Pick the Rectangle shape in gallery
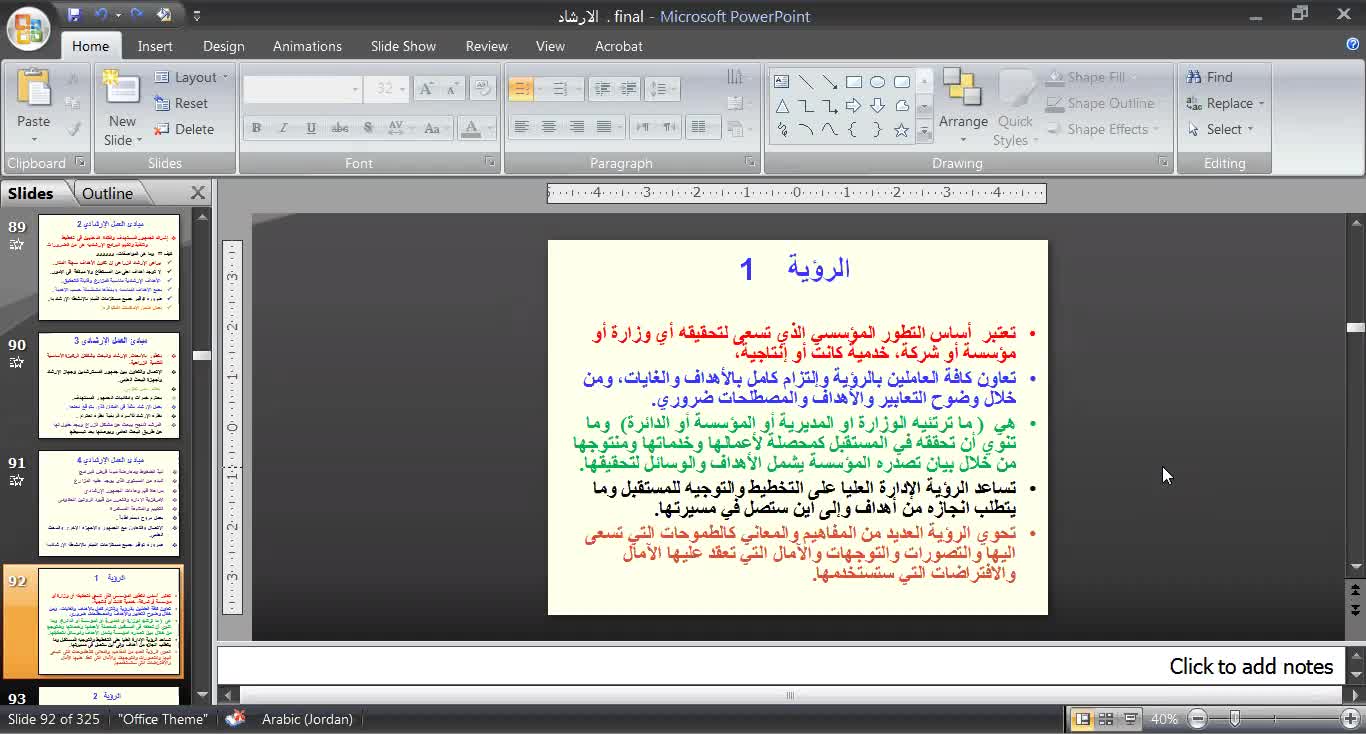This screenshot has height=734, width=1366. click(853, 82)
